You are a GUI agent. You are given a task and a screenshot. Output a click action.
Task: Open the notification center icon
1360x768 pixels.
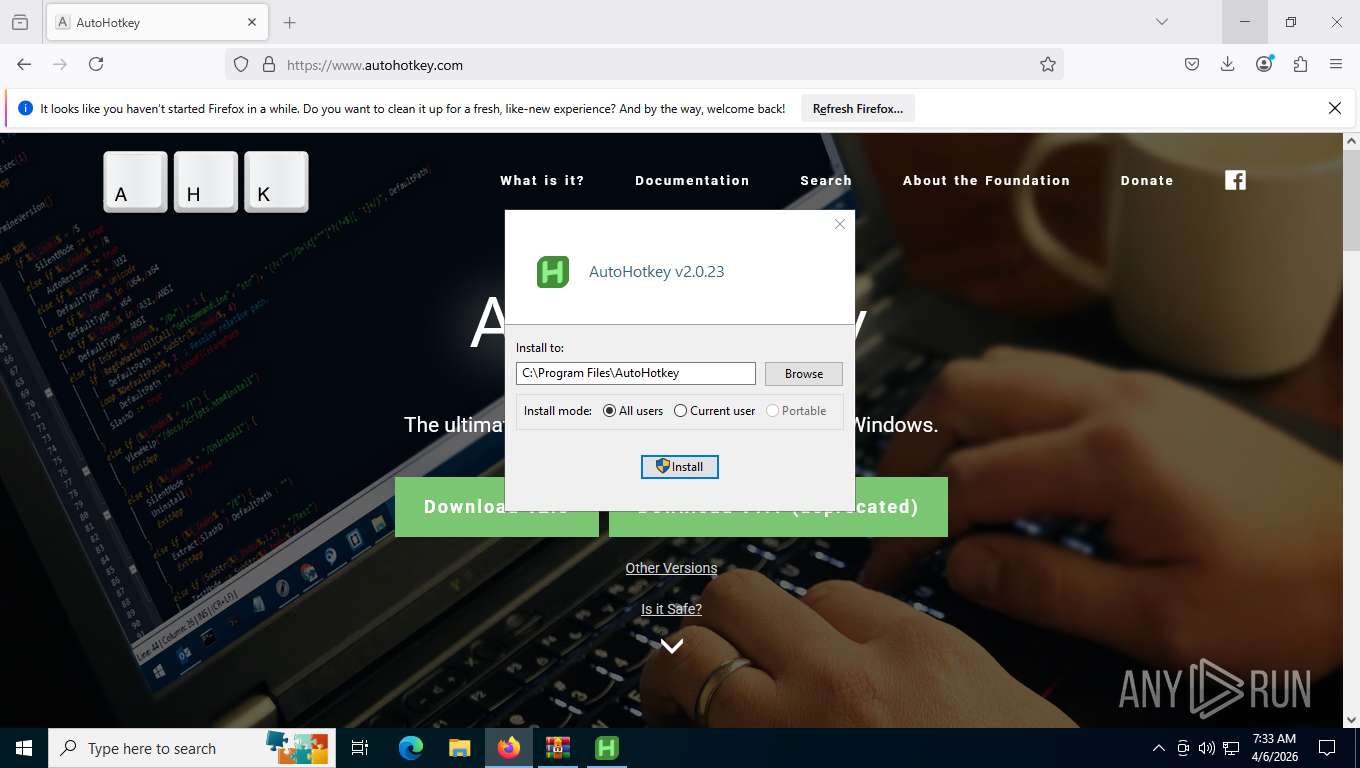(x=1327, y=748)
